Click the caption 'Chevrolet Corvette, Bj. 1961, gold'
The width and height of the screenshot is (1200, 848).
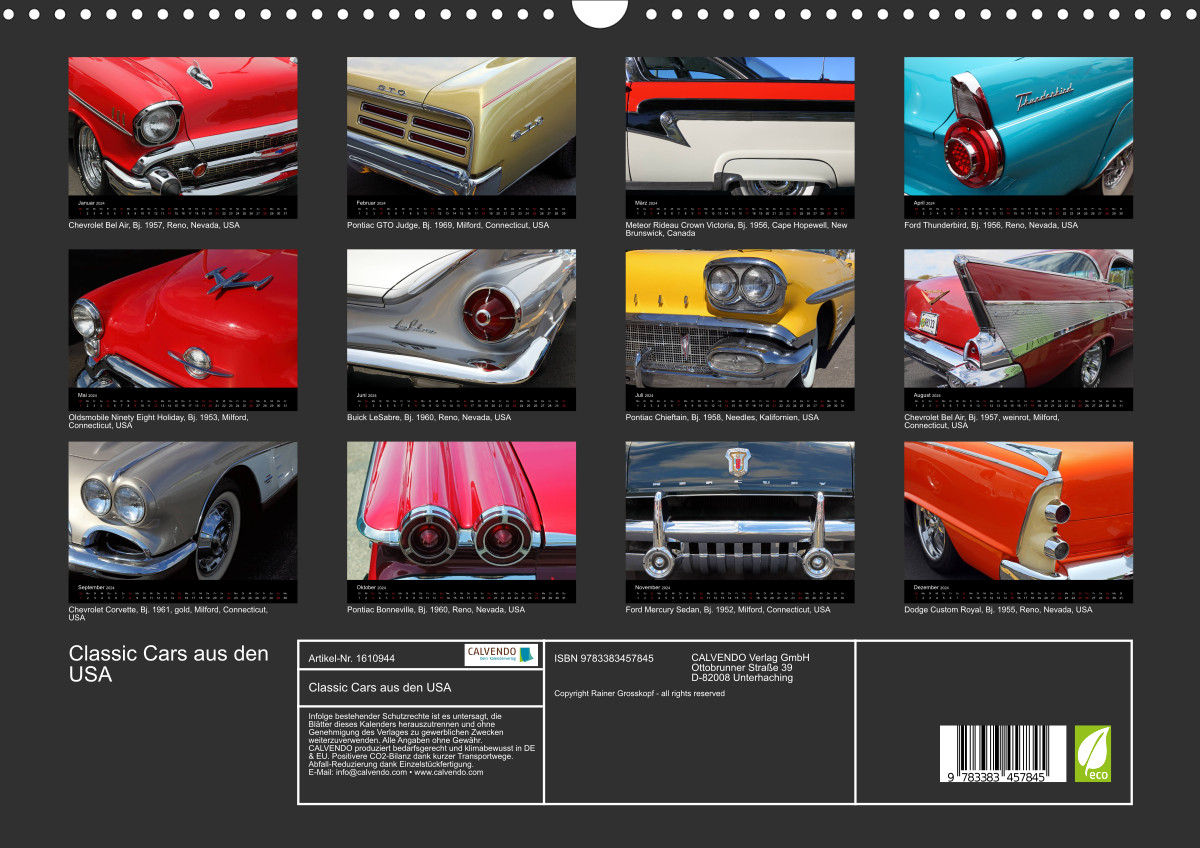[168, 613]
